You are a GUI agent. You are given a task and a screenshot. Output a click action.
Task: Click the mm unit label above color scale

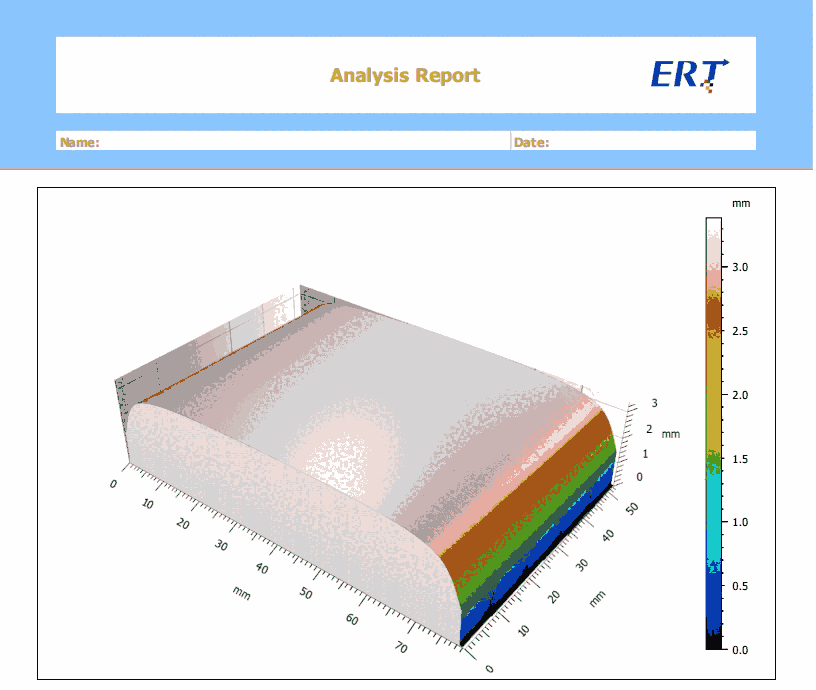pyautogui.click(x=741, y=203)
